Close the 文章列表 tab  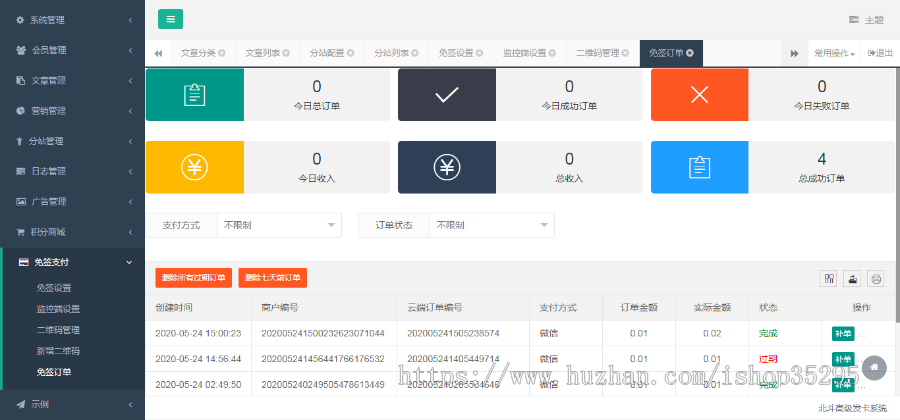click(x=286, y=53)
